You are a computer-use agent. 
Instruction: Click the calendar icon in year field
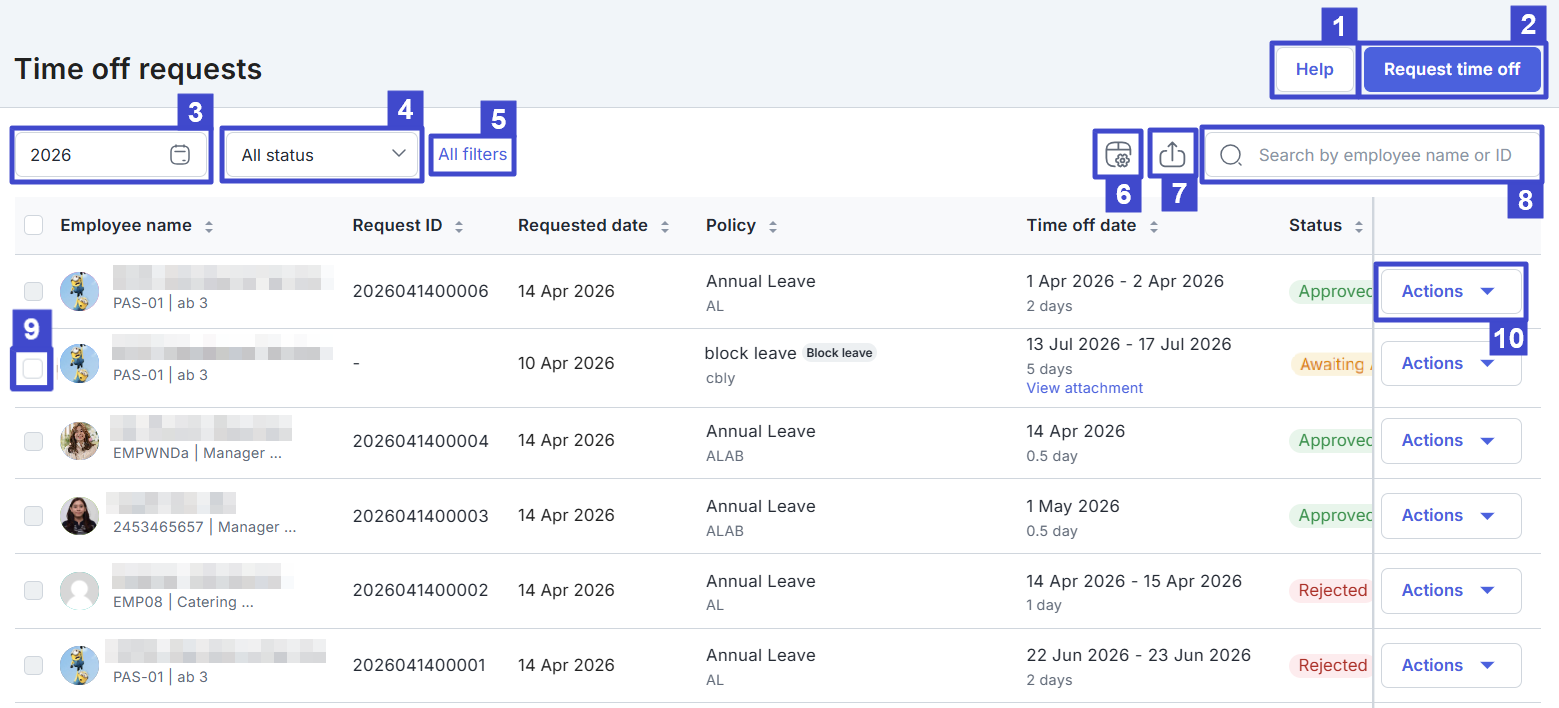pyautogui.click(x=180, y=155)
